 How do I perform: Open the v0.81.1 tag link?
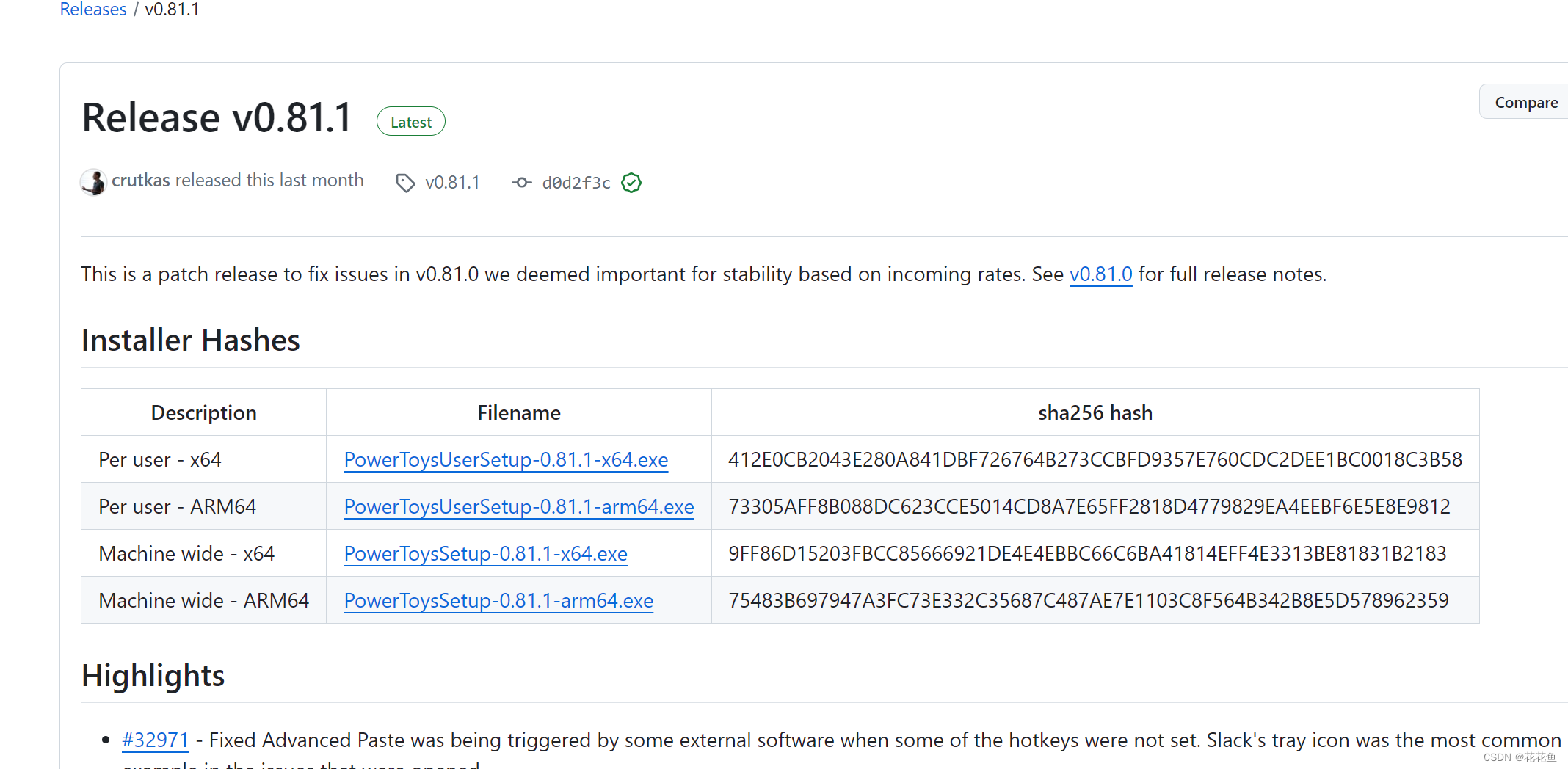452,183
